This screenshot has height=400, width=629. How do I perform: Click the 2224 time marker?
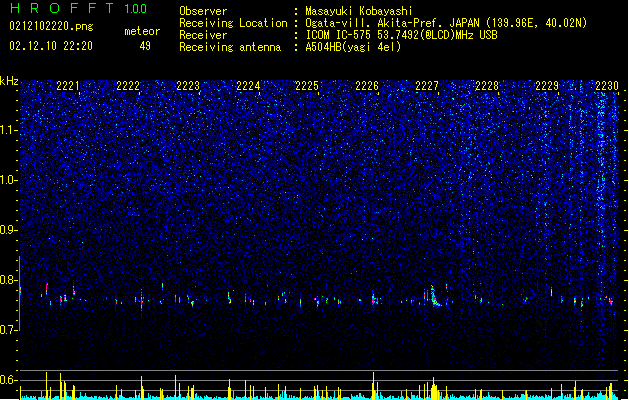coord(248,86)
